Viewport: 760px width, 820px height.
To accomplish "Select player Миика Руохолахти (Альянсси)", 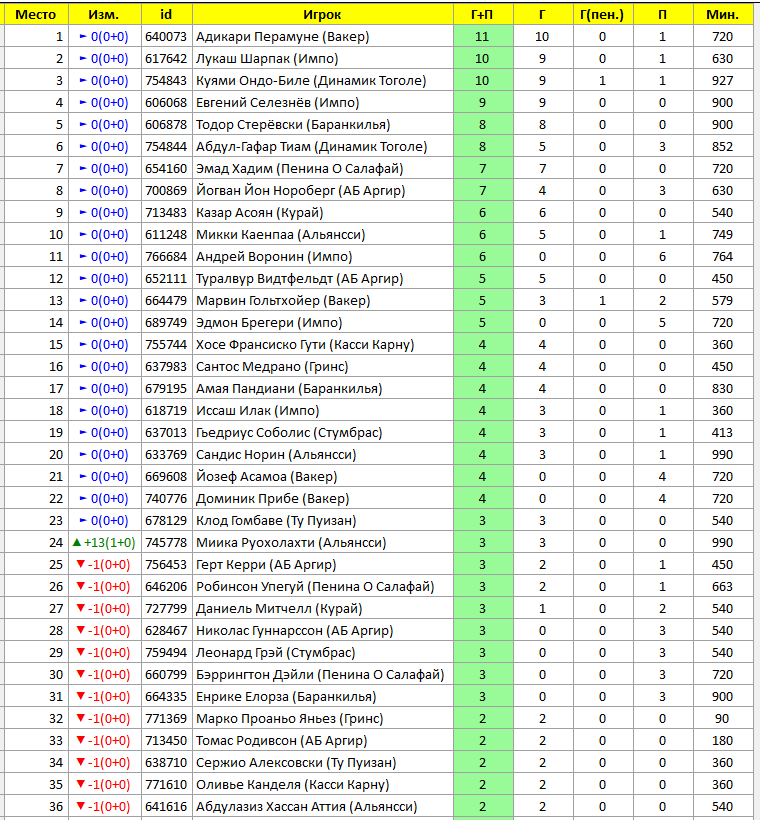I will click(291, 542).
